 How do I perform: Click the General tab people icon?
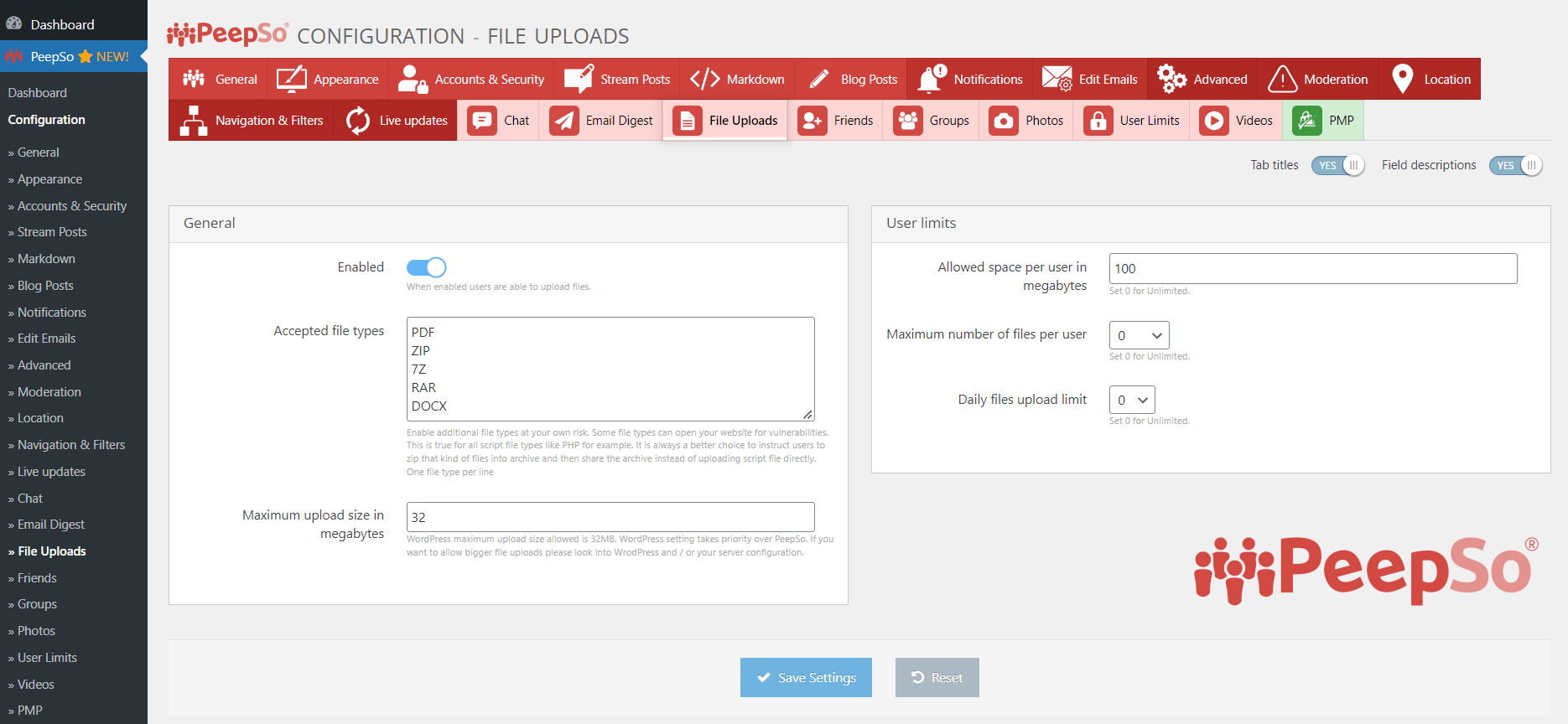click(x=194, y=79)
